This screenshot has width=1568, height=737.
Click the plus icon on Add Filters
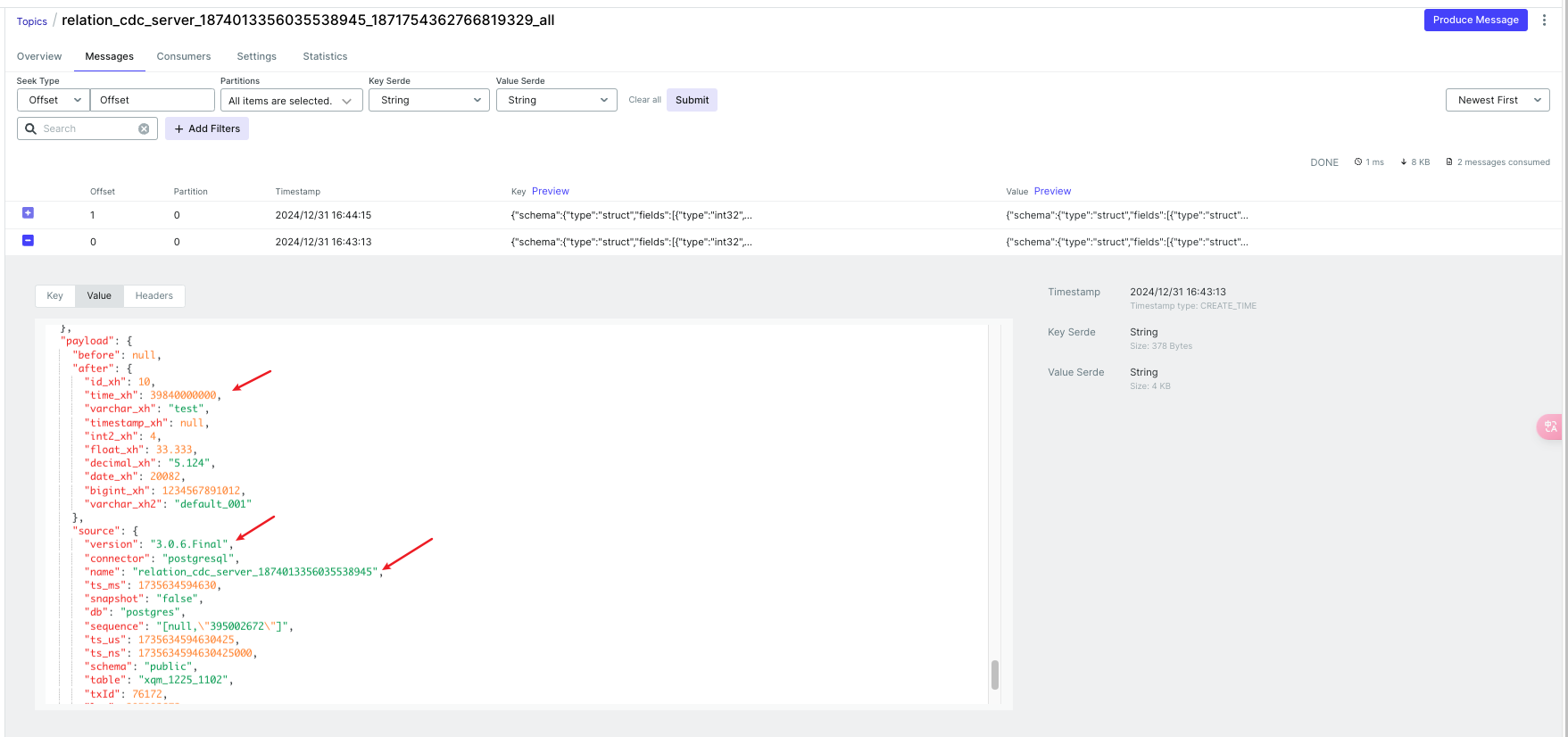coord(178,128)
